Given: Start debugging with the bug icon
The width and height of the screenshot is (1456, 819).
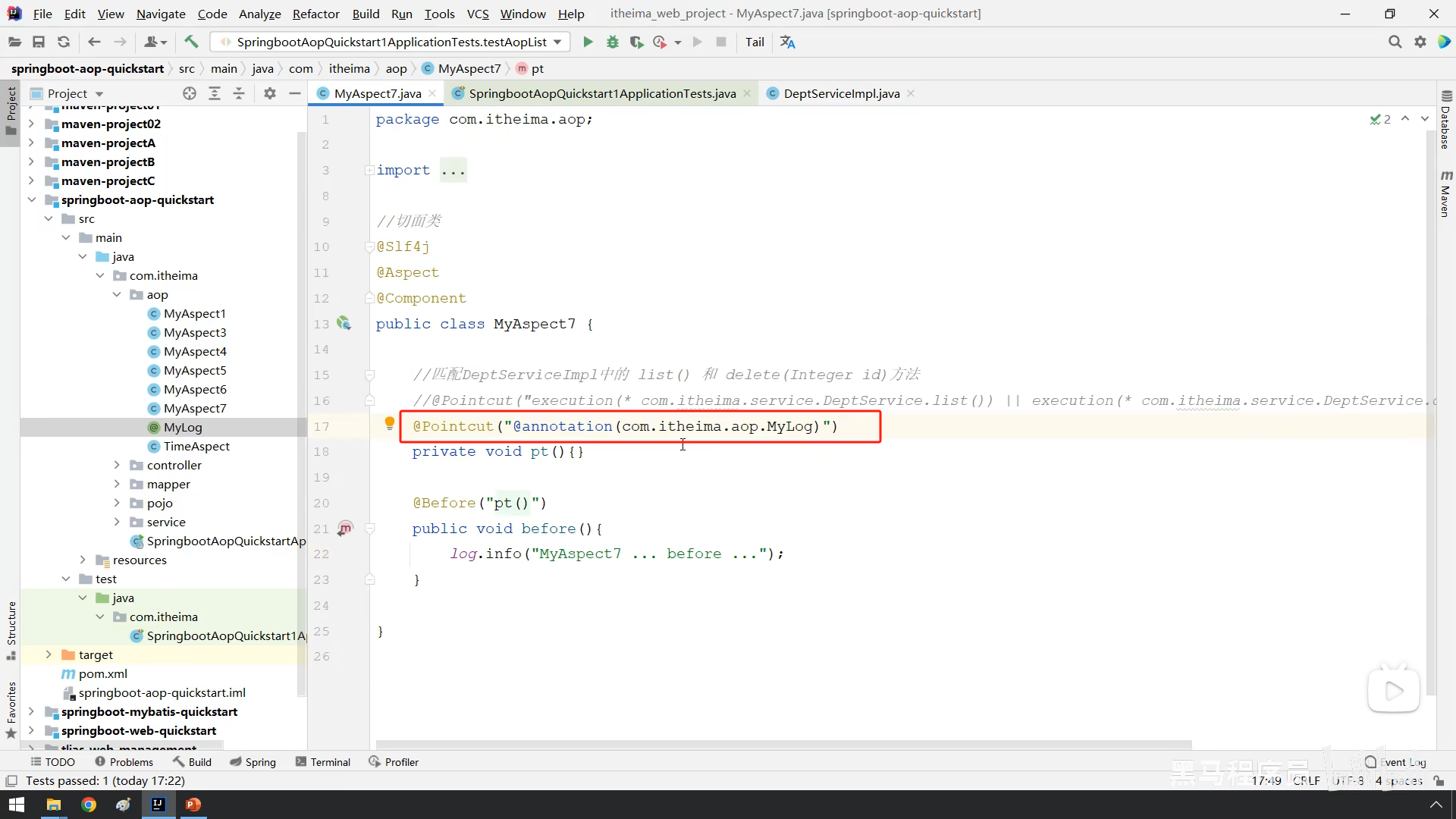Looking at the screenshot, I should [613, 42].
